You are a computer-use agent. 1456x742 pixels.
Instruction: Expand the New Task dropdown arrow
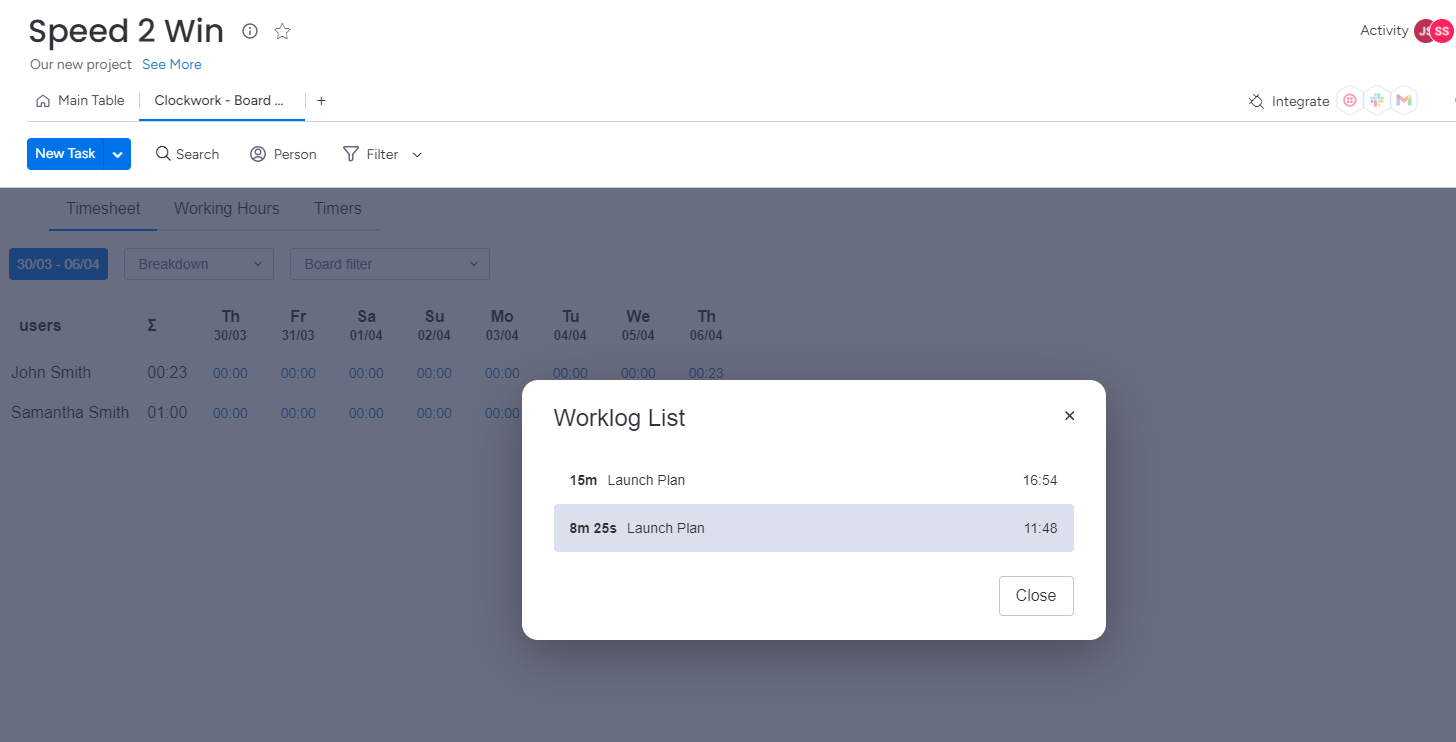coord(118,154)
